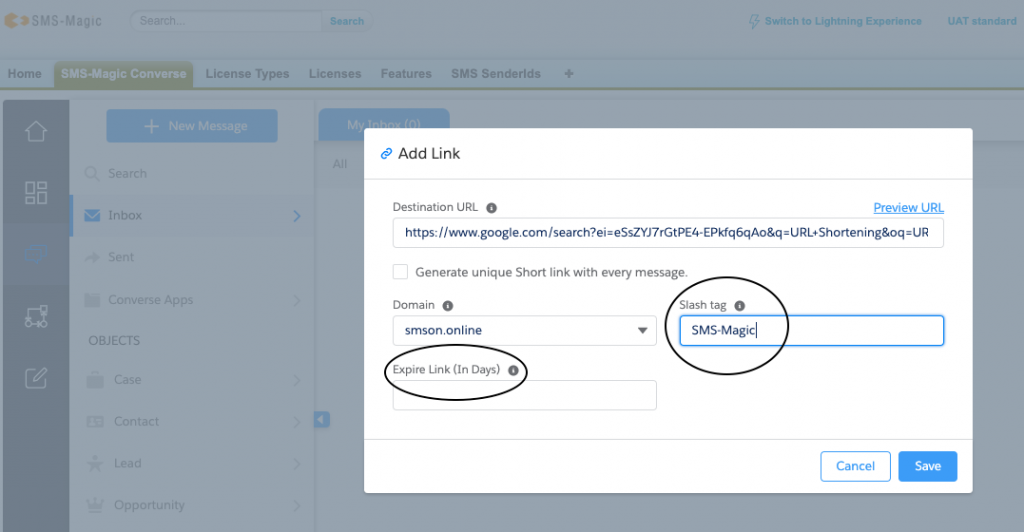
Task: Click the Destination URL input field
Action: pyautogui.click(x=668, y=232)
